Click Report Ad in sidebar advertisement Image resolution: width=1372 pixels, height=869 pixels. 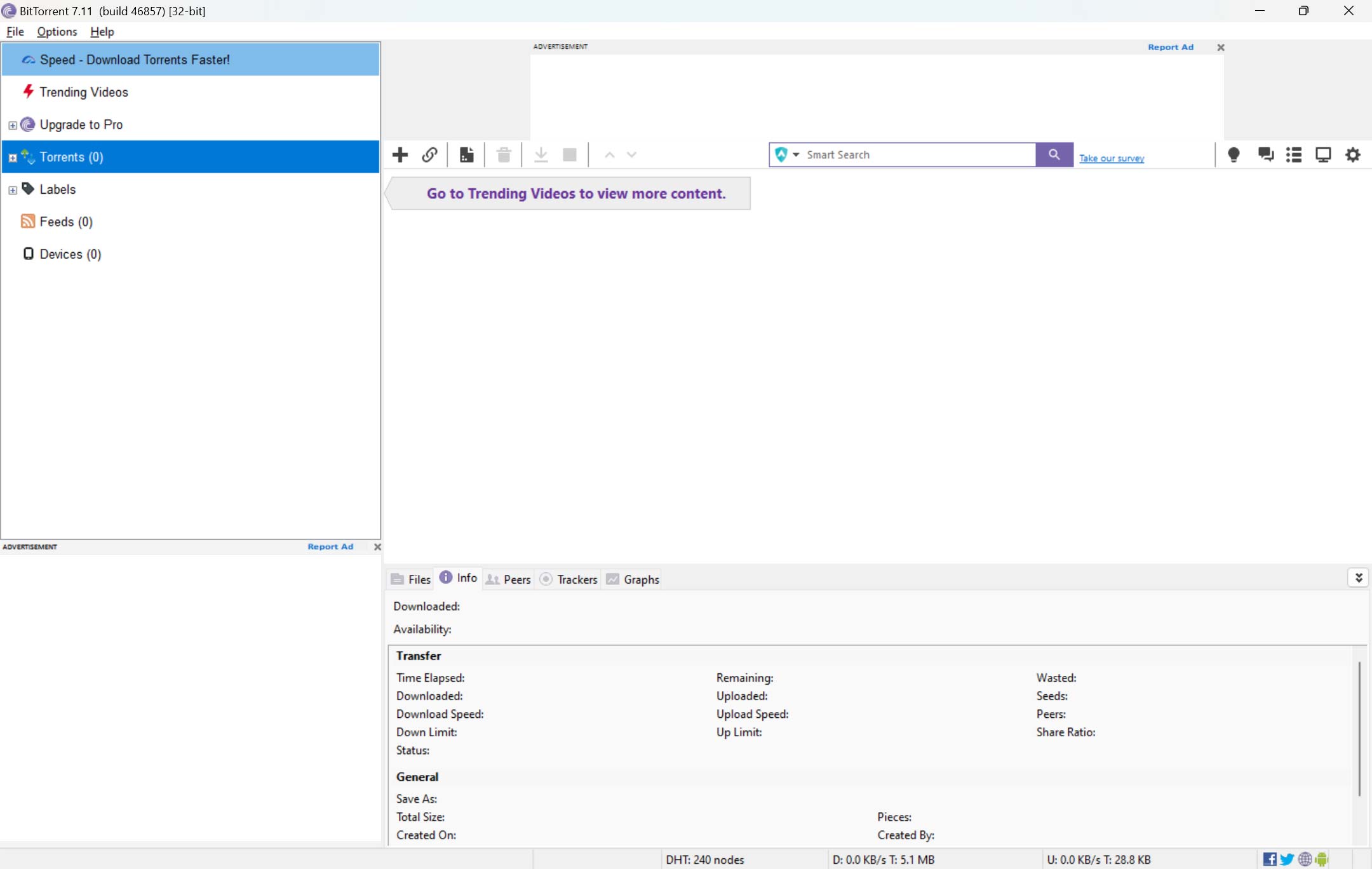330,546
